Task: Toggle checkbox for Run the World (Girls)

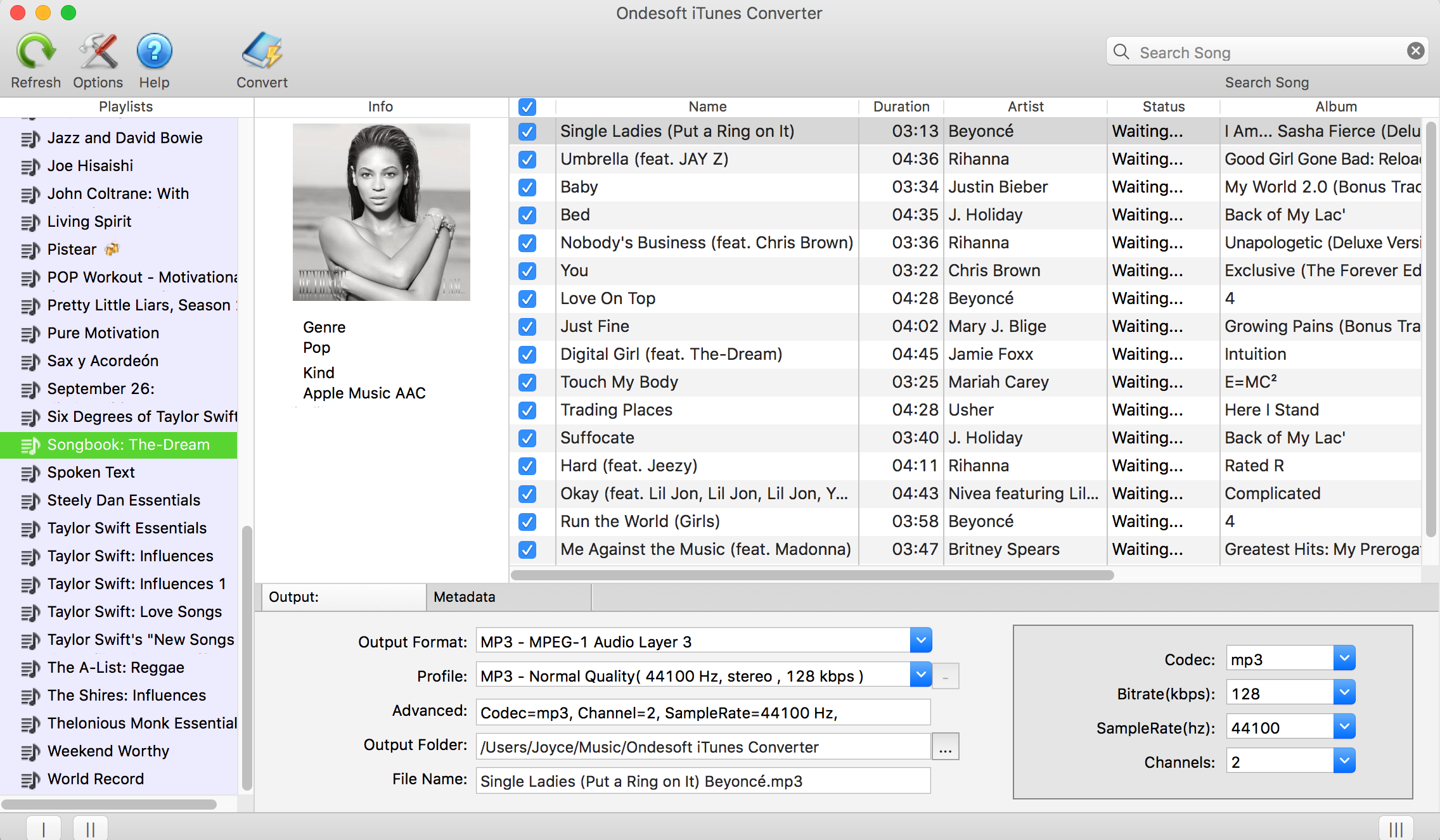Action: pos(527,520)
